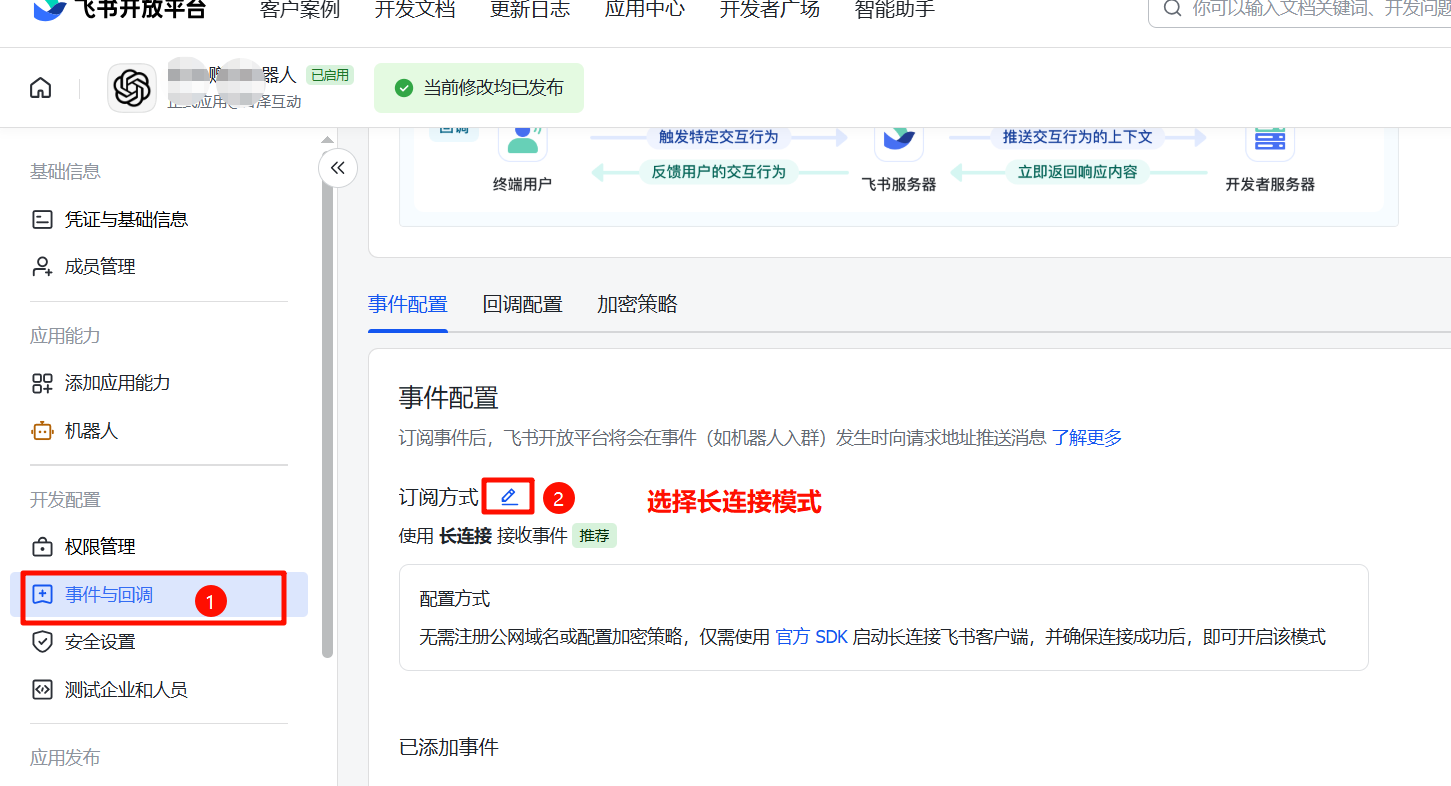Image resolution: width=1451 pixels, height=786 pixels.
Task: Click the 机器人 robot icon
Action: click(42, 431)
